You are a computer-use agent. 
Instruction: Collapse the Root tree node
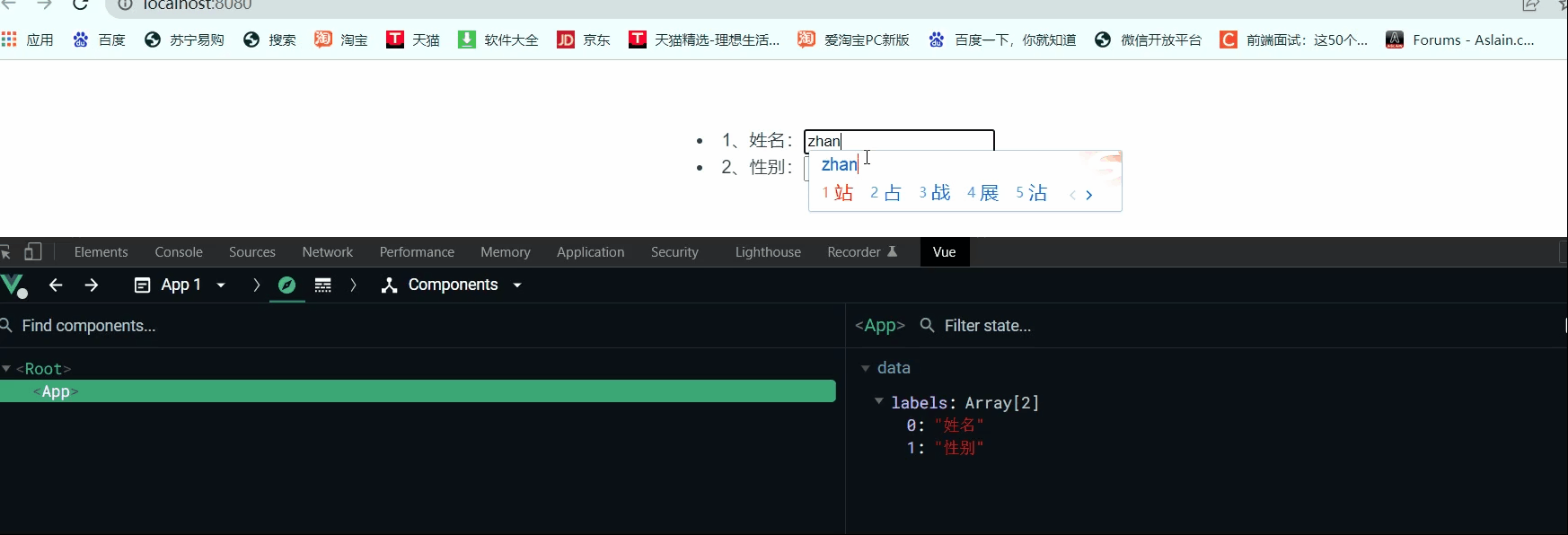6,369
